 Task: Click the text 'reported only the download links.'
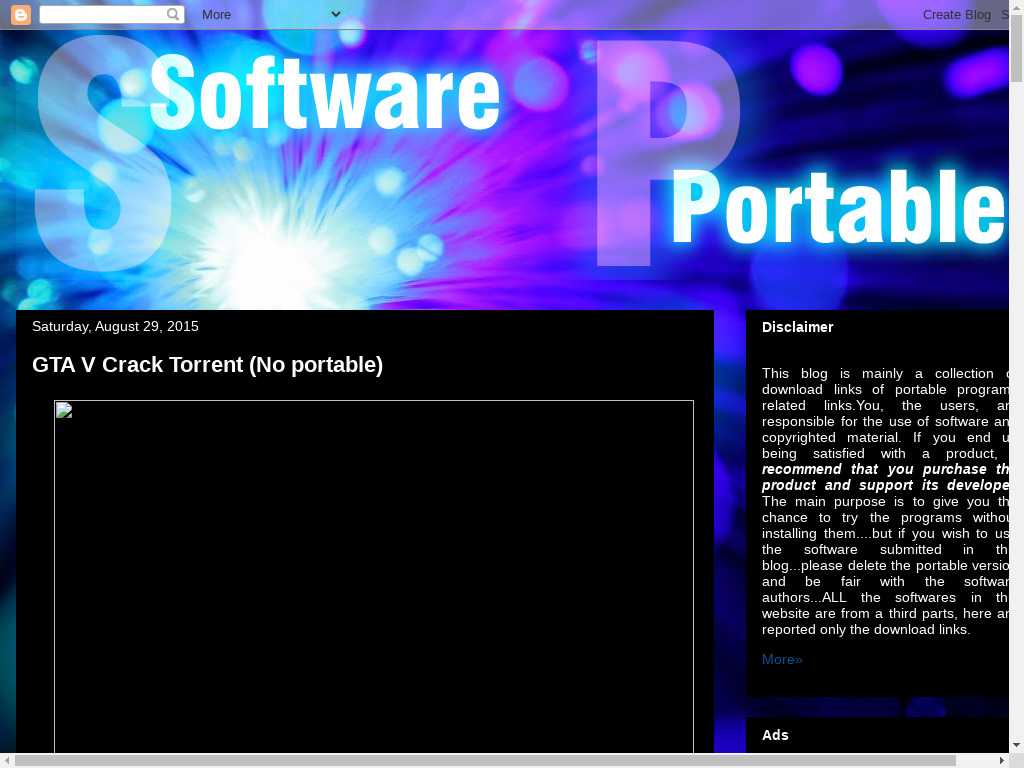click(866, 630)
